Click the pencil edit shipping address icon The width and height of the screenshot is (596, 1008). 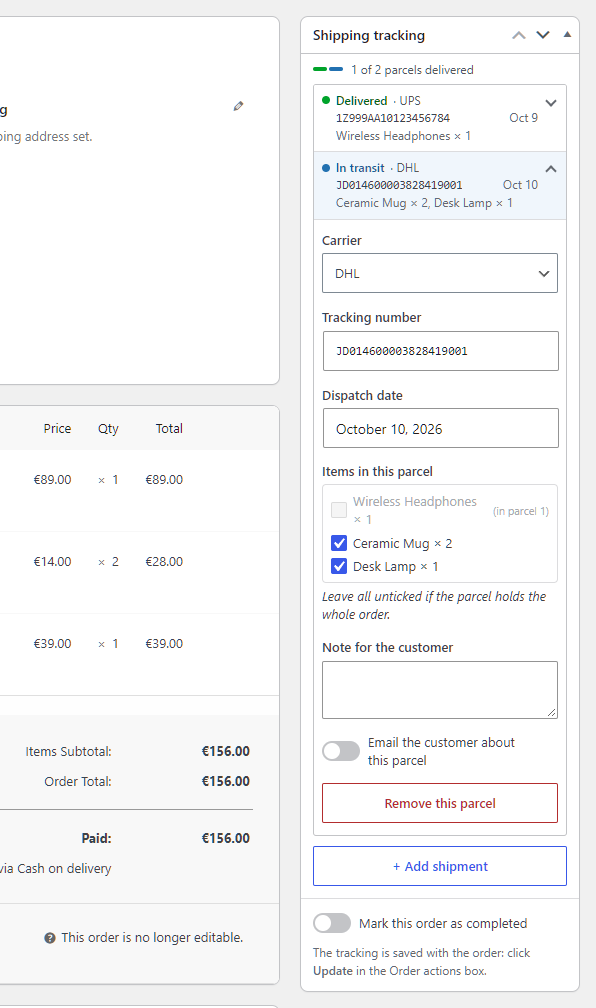(239, 106)
